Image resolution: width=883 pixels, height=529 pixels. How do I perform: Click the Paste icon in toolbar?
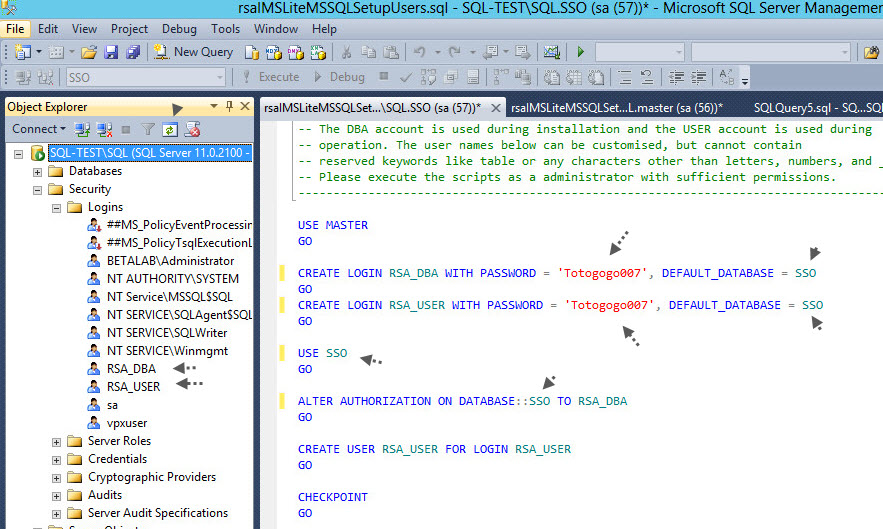pos(391,52)
